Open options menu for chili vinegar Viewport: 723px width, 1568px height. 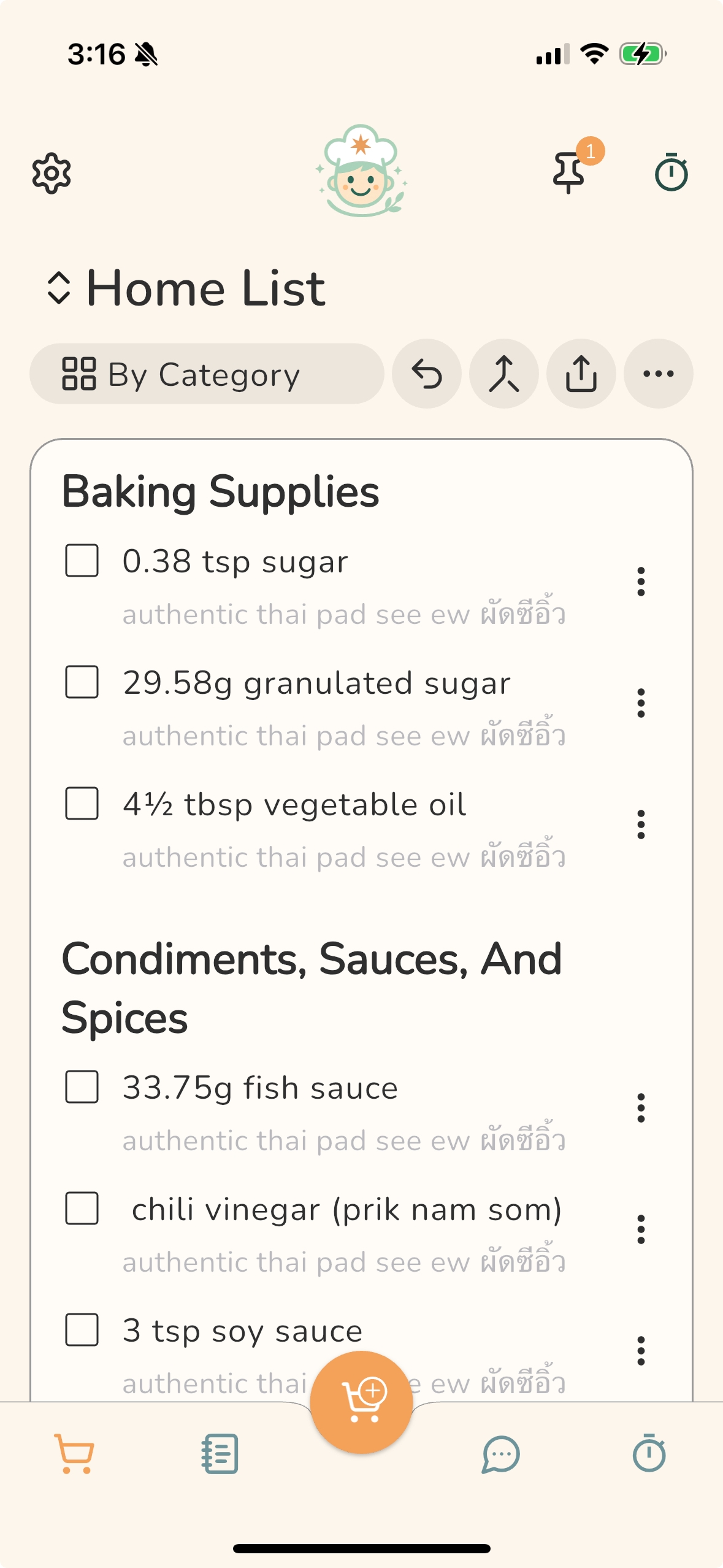[641, 1229]
